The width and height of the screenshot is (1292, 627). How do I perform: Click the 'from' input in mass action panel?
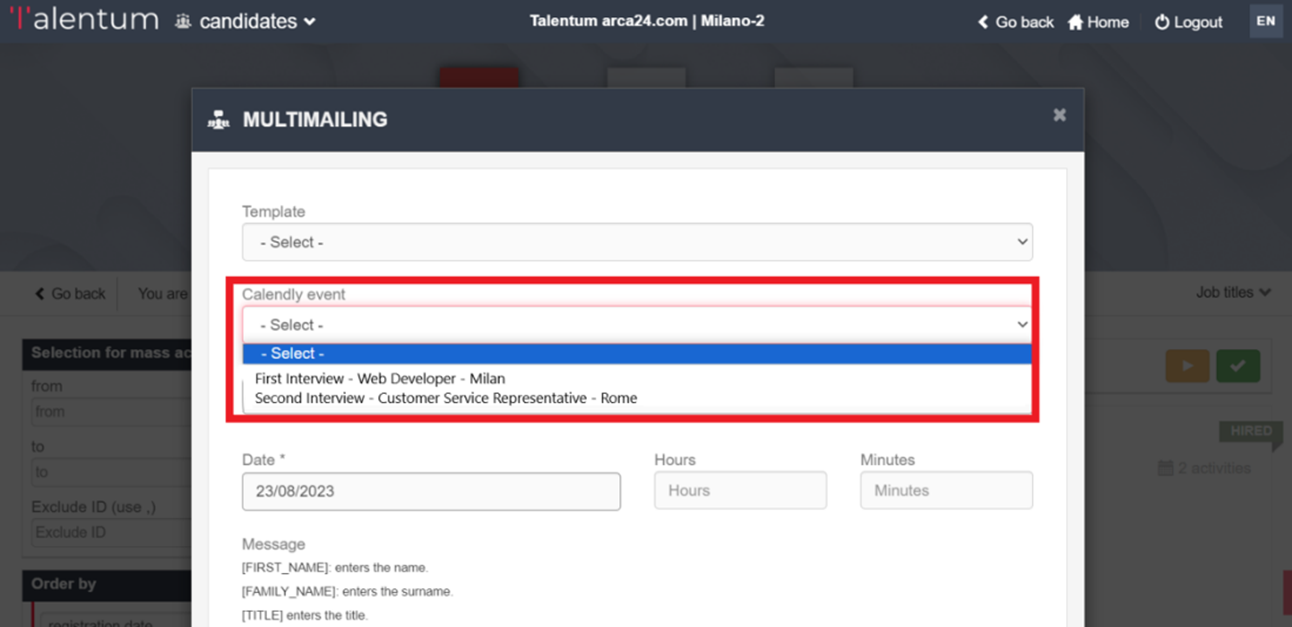click(x=110, y=411)
